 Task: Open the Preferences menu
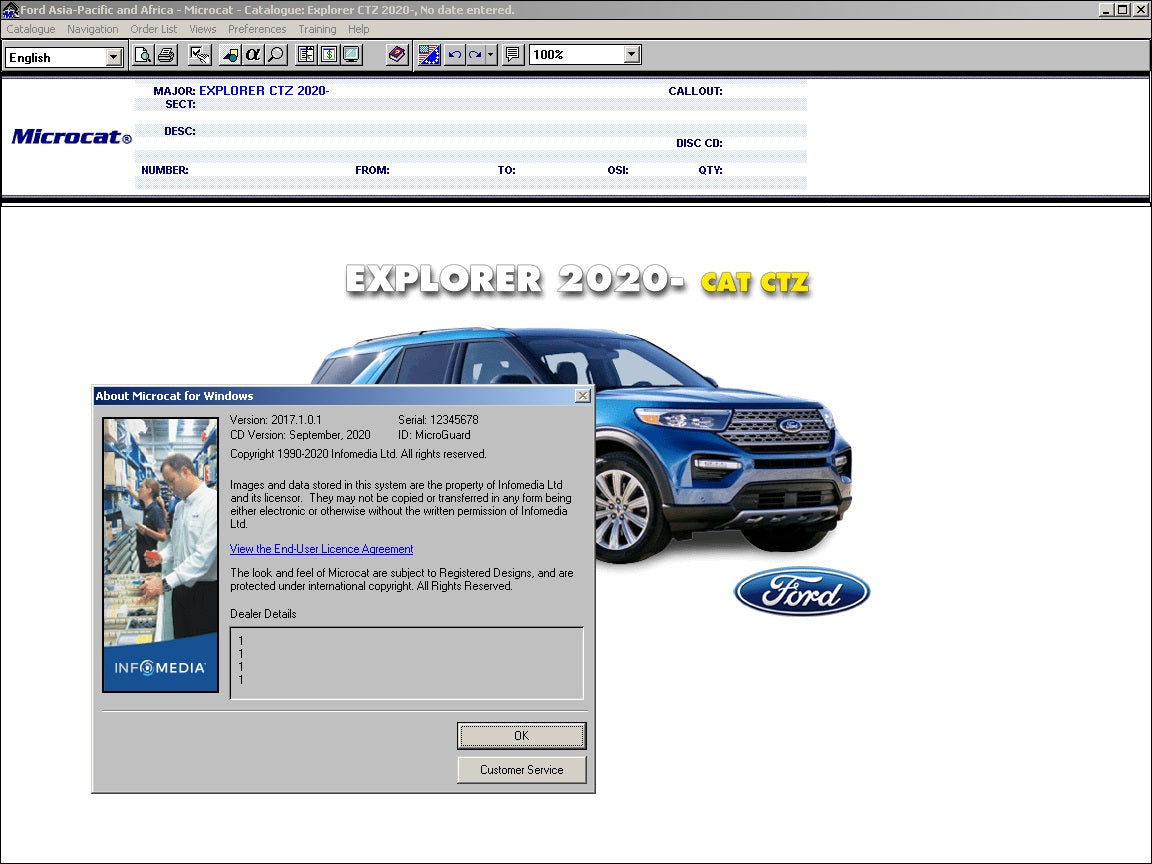click(257, 29)
